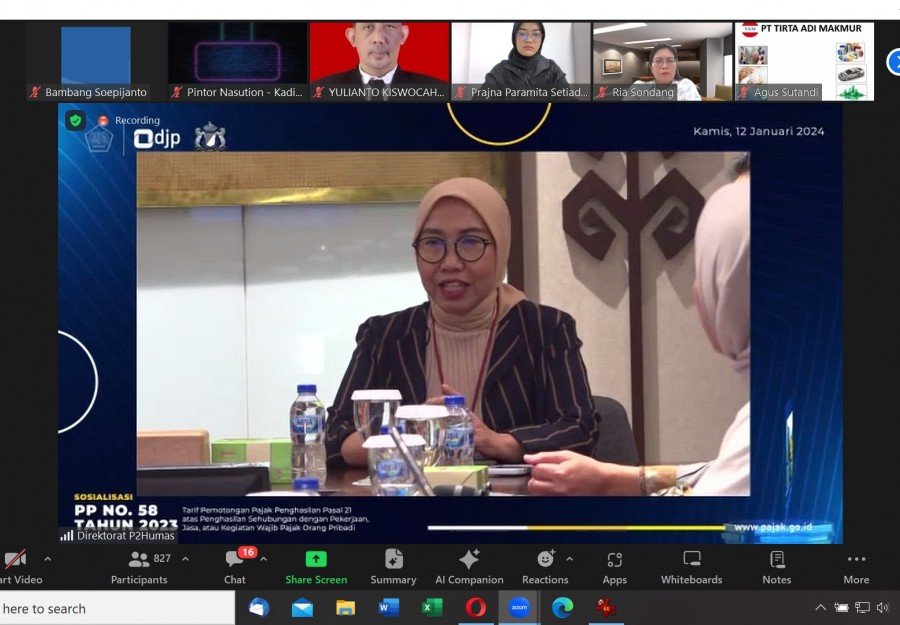
Task: Select Bambang Soepijanto's video thumbnail
Action: click(x=95, y=61)
